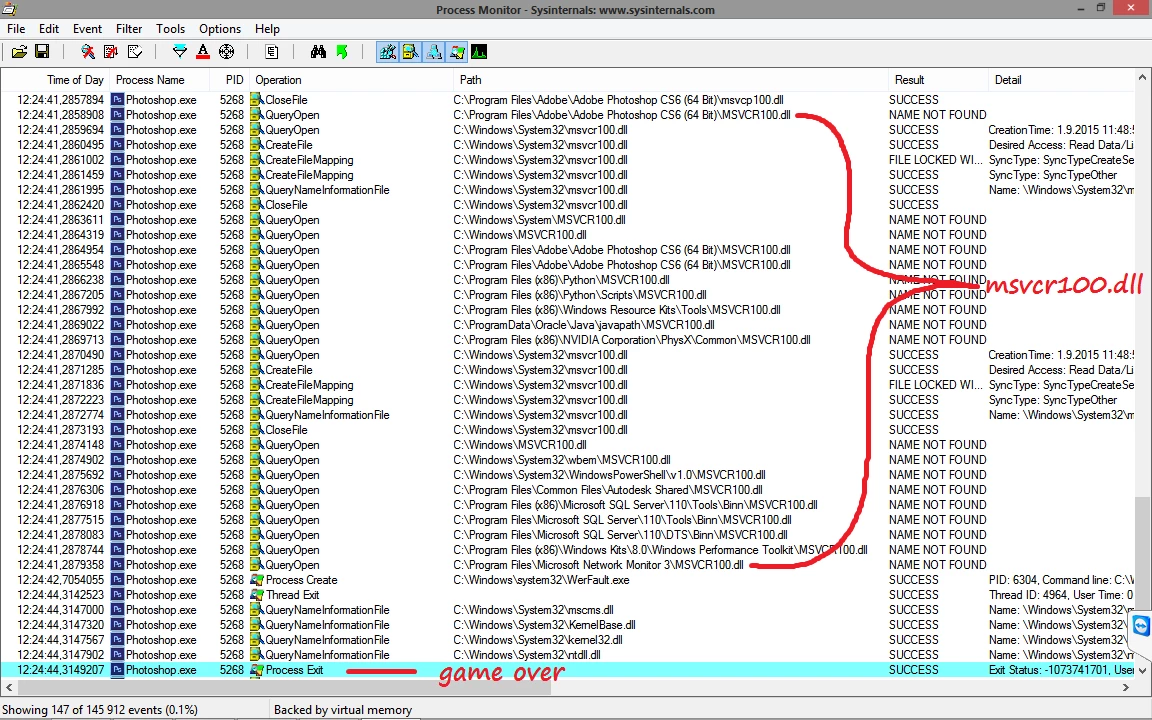Toggle Show File System Activity icon
The width and height of the screenshot is (1152, 720).
pyautogui.click(x=410, y=51)
